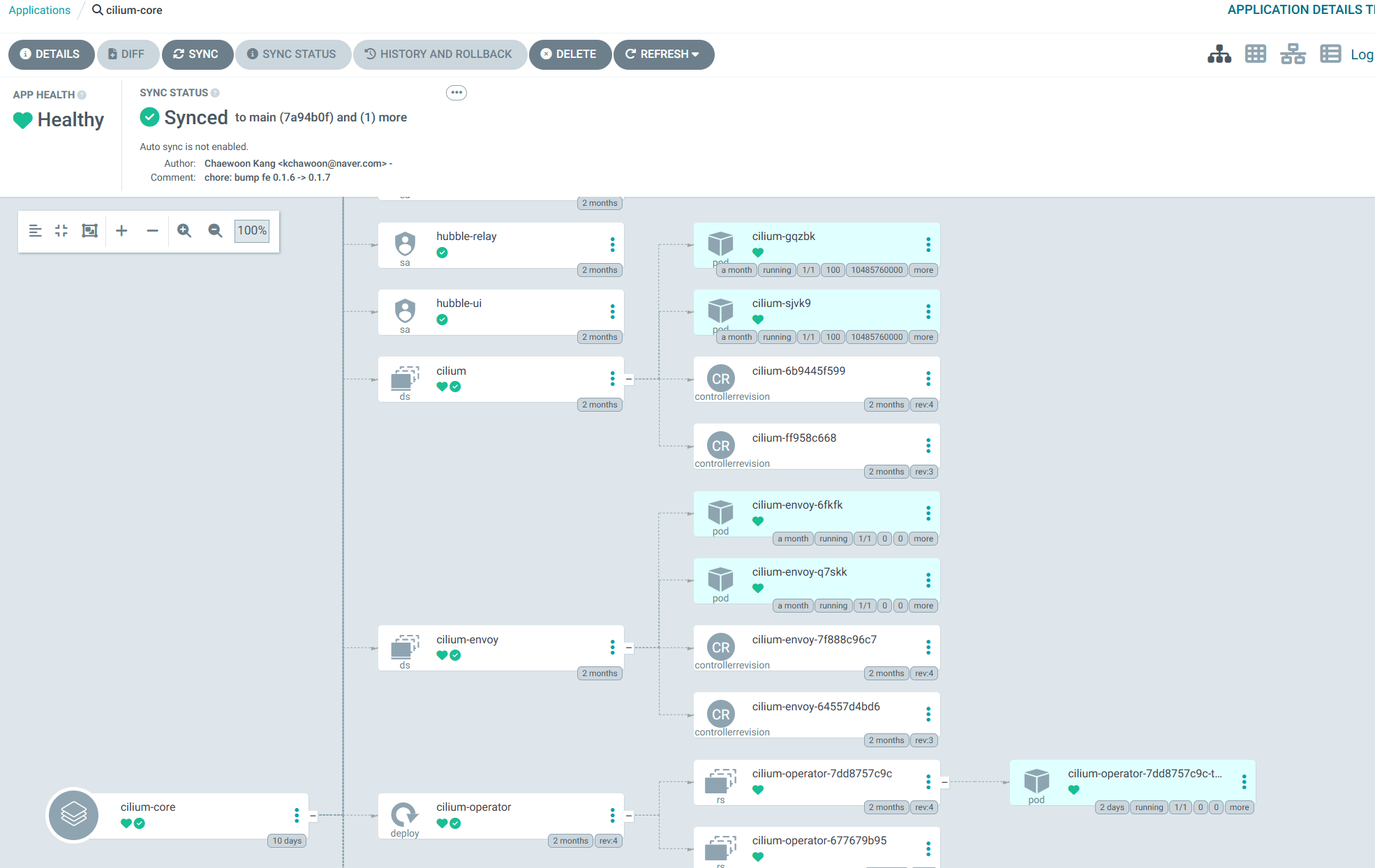Open the ellipsis menu beside sync status
The height and width of the screenshot is (868, 1375).
tap(456, 92)
